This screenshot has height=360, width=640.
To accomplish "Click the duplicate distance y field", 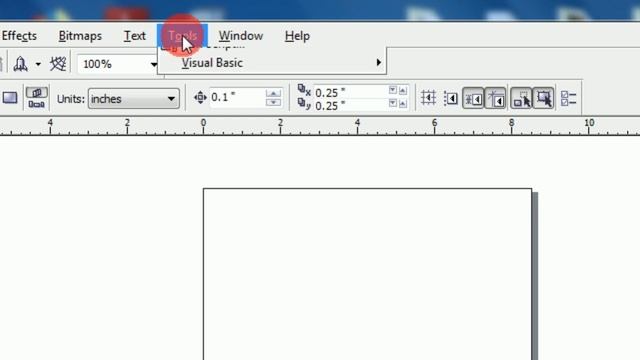I will tap(350, 105).
